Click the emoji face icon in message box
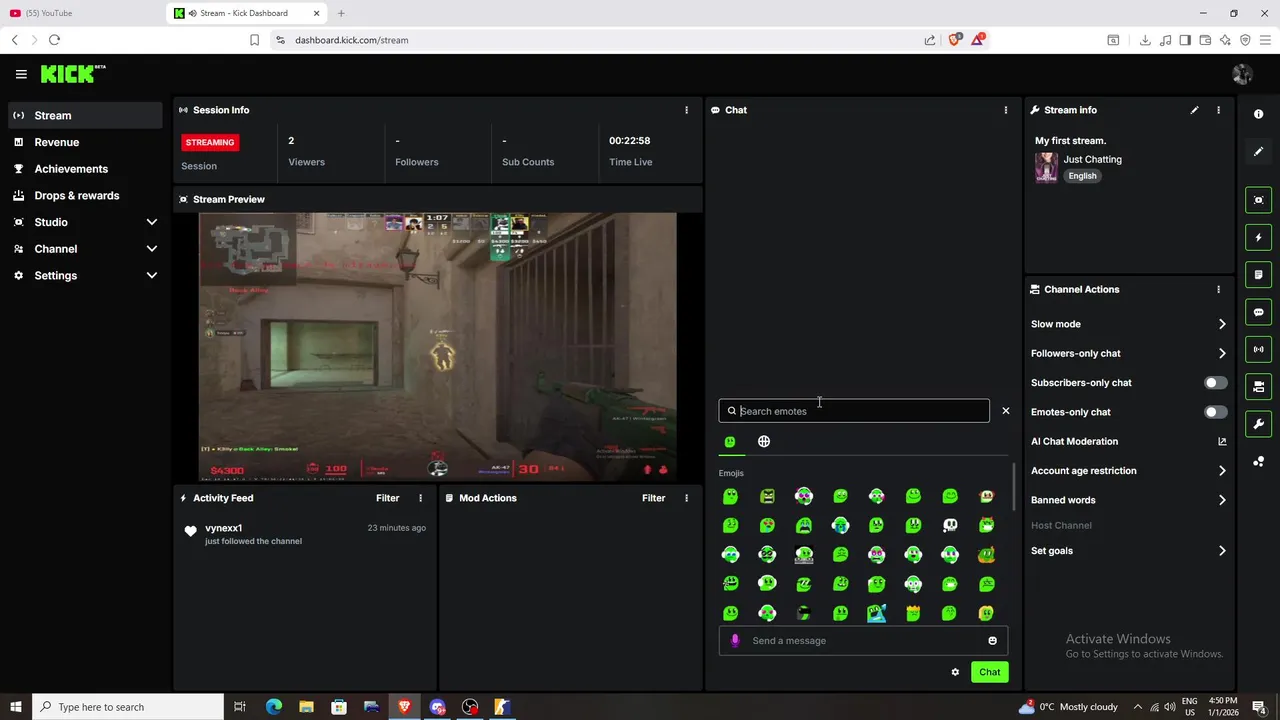1280x720 pixels. [x=992, y=641]
